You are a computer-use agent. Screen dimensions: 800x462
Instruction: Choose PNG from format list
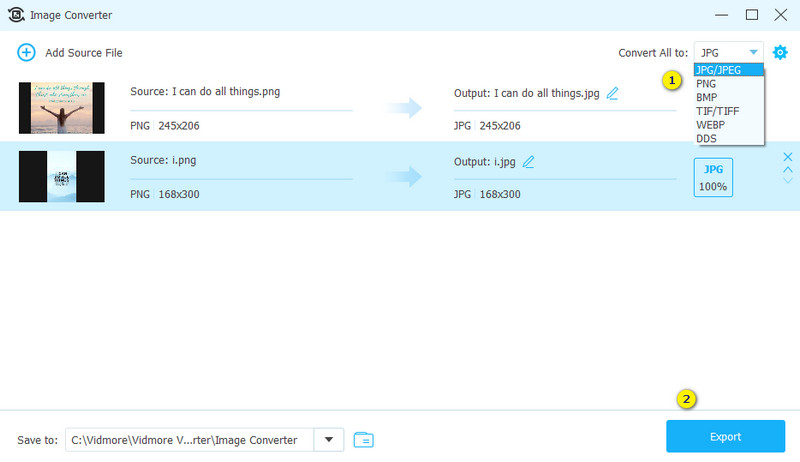click(x=709, y=84)
